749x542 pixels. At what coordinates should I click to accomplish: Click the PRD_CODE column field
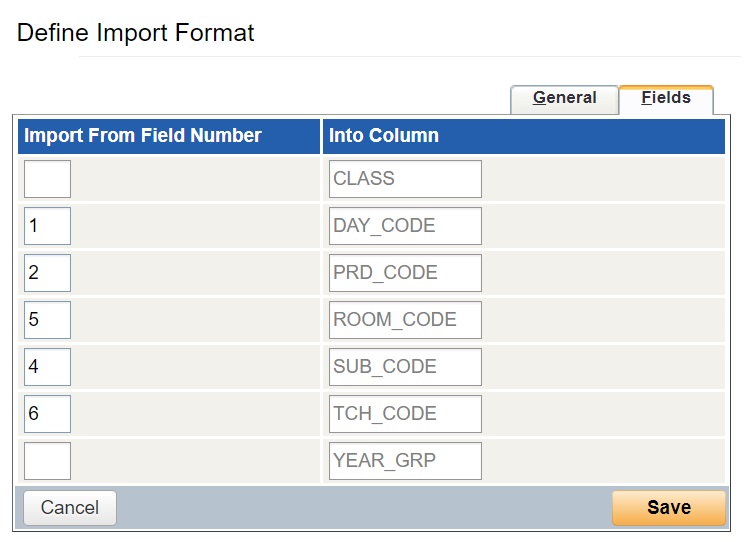(x=405, y=273)
